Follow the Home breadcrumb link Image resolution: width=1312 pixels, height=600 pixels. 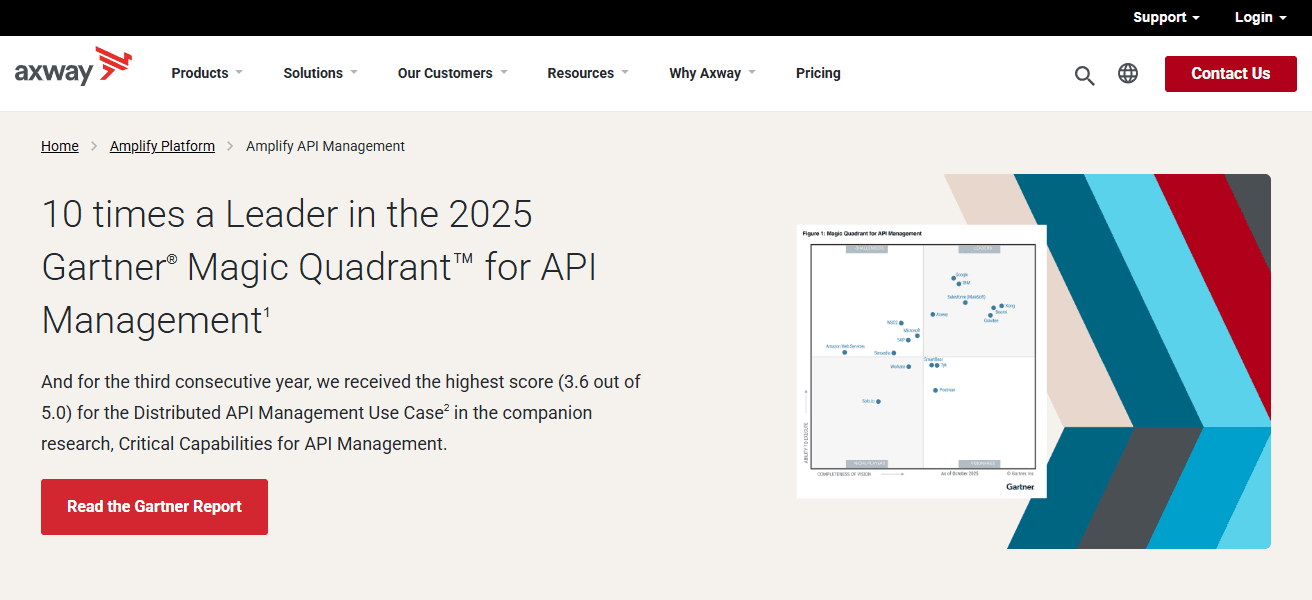pos(60,146)
